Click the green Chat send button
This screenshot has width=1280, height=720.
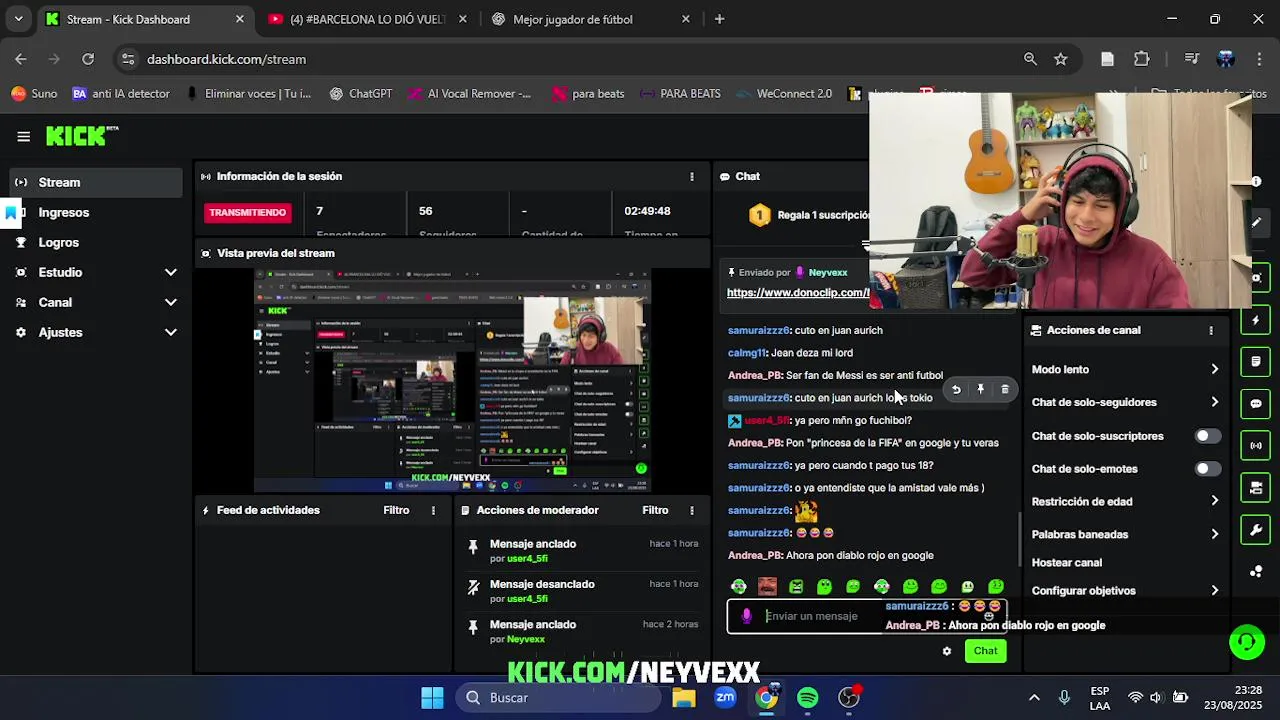(x=985, y=651)
